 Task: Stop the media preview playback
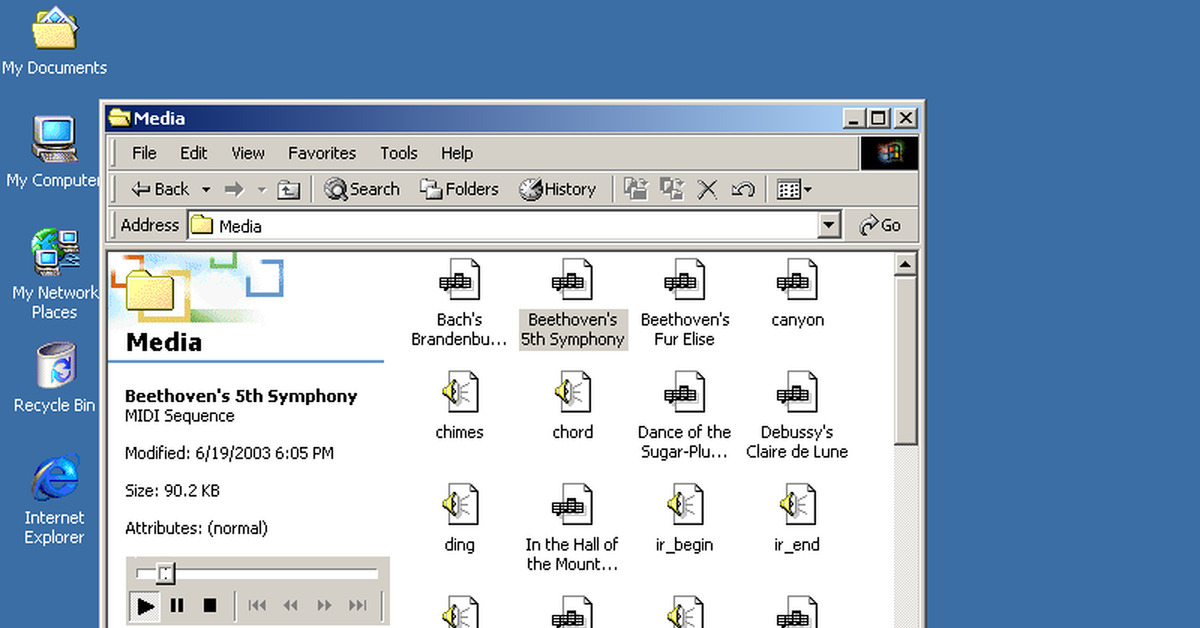coord(210,605)
